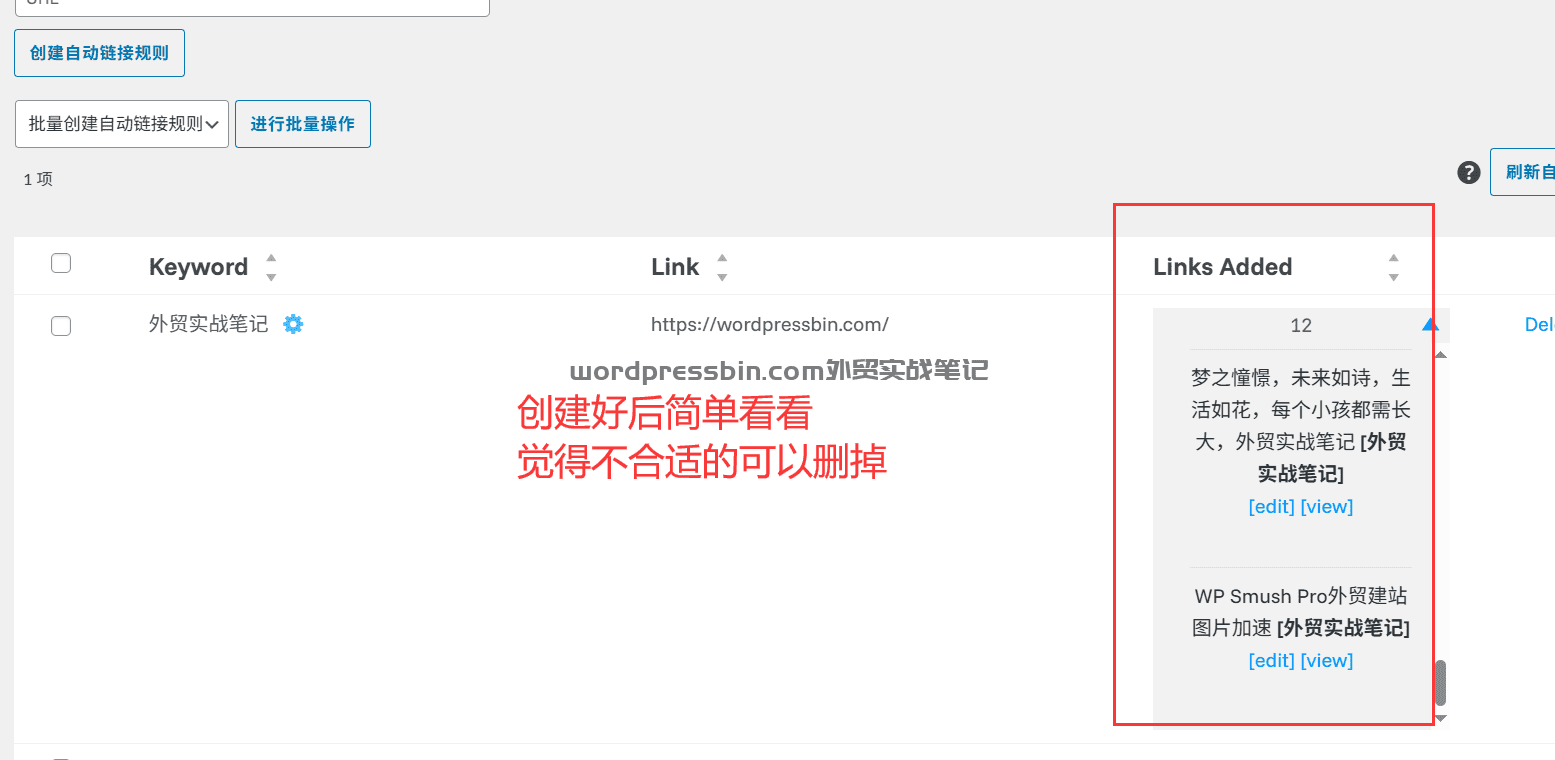Collapse the Links Added list triangle
Image resolution: width=1555 pixels, height=760 pixels.
pyautogui.click(x=1430, y=324)
